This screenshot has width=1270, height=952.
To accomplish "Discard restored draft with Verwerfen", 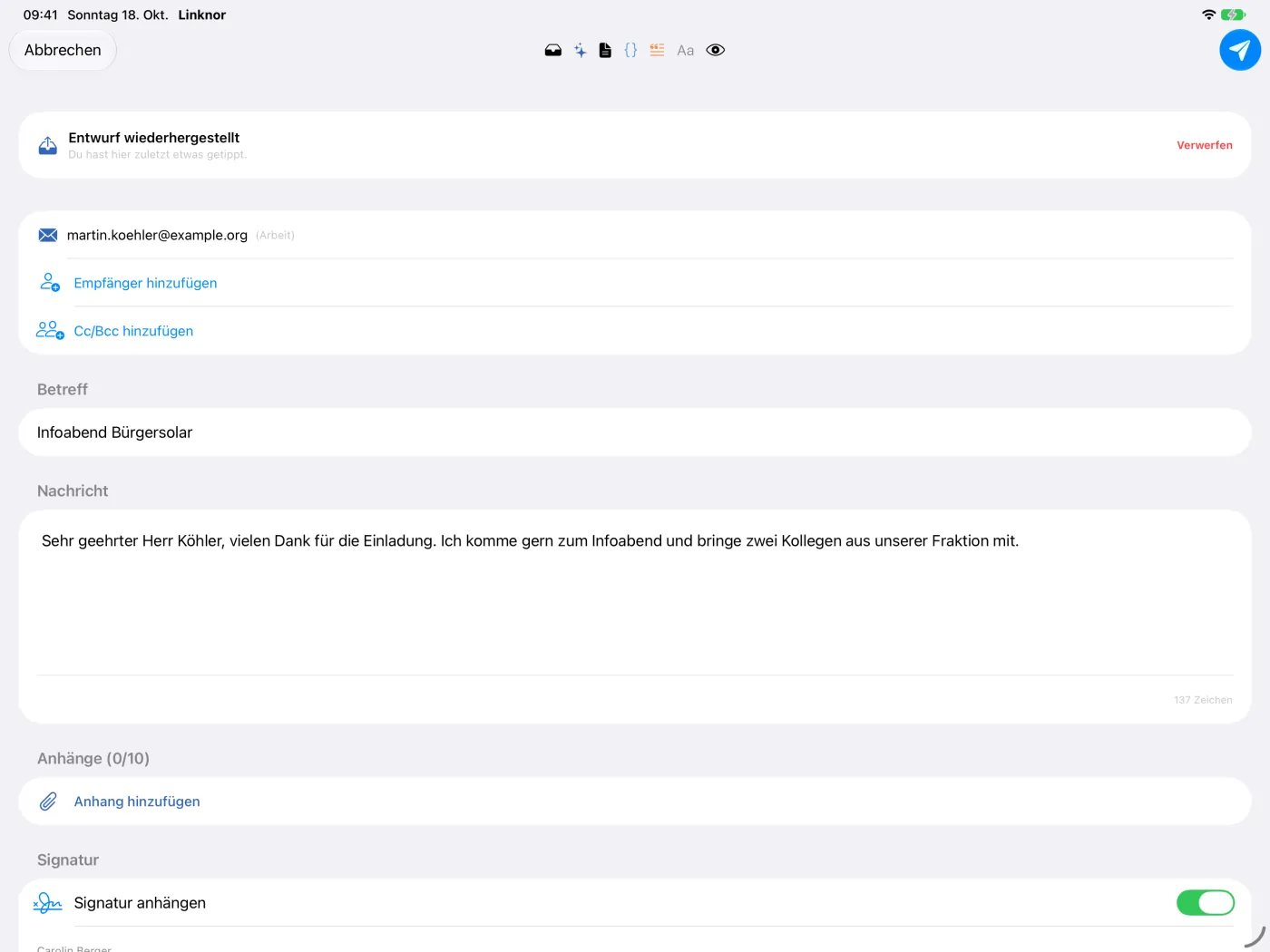I will pos(1205,145).
